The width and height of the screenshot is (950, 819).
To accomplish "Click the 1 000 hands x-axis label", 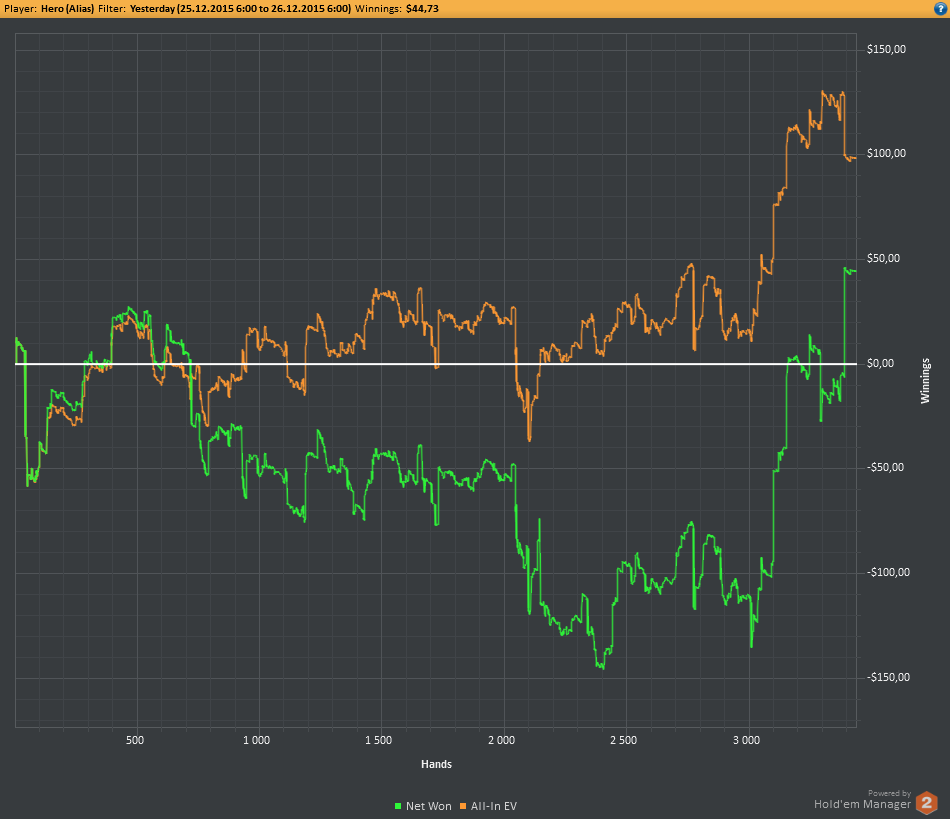I will coord(257,740).
